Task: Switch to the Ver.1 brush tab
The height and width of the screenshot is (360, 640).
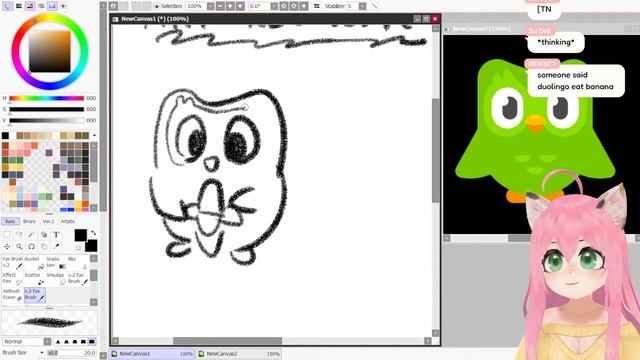Action: [x=48, y=221]
